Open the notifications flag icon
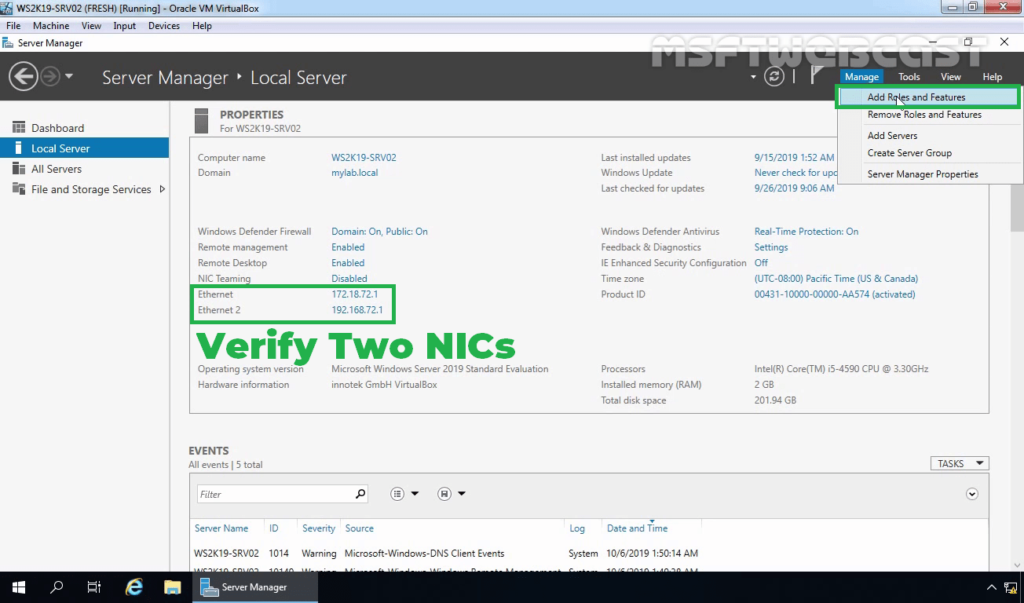This screenshot has height=603, width=1024. 816,76
